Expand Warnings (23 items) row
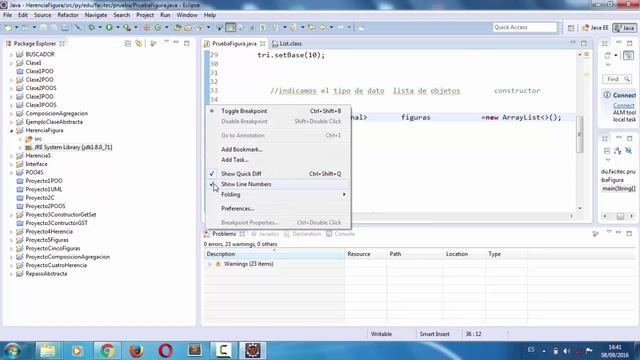Image resolution: width=640 pixels, height=360 pixels. click(210, 264)
